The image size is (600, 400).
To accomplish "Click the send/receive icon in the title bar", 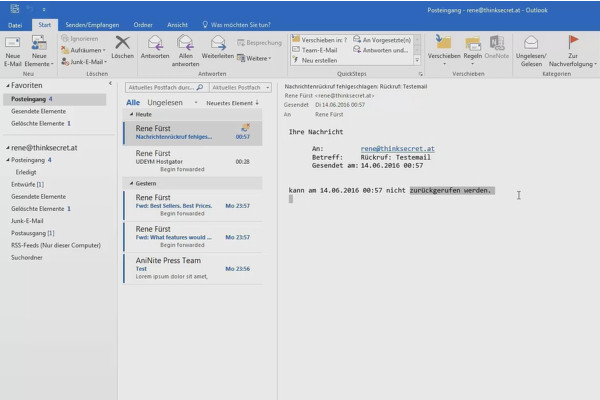I will [x=15, y=8].
